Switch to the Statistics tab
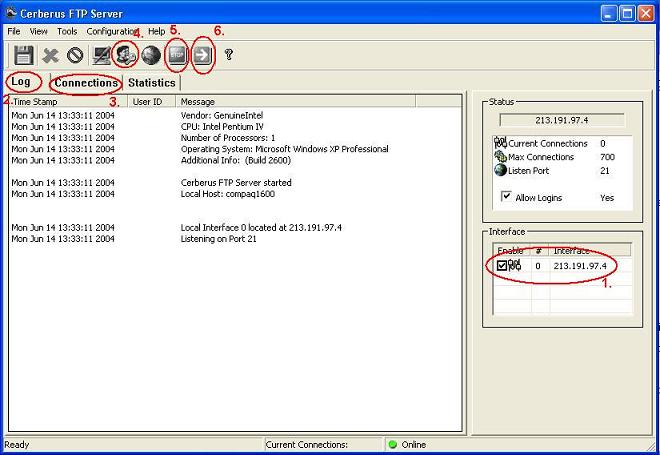660x455 pixels. (151, 83)
